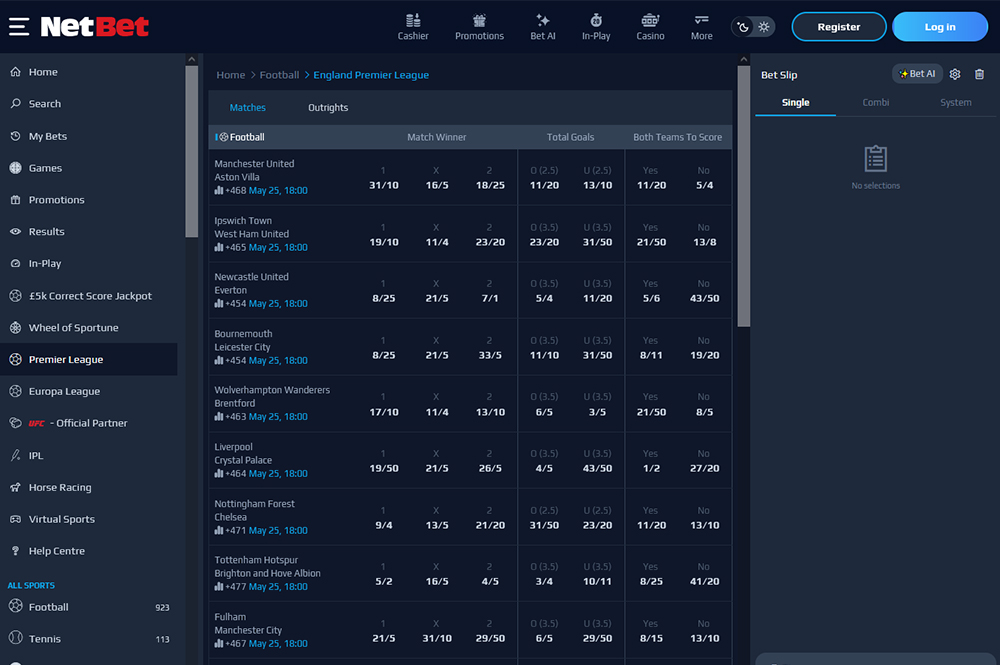Select the Combi bet slip tab
This screenshot has height=665, width=1000.
click(876, 103)
